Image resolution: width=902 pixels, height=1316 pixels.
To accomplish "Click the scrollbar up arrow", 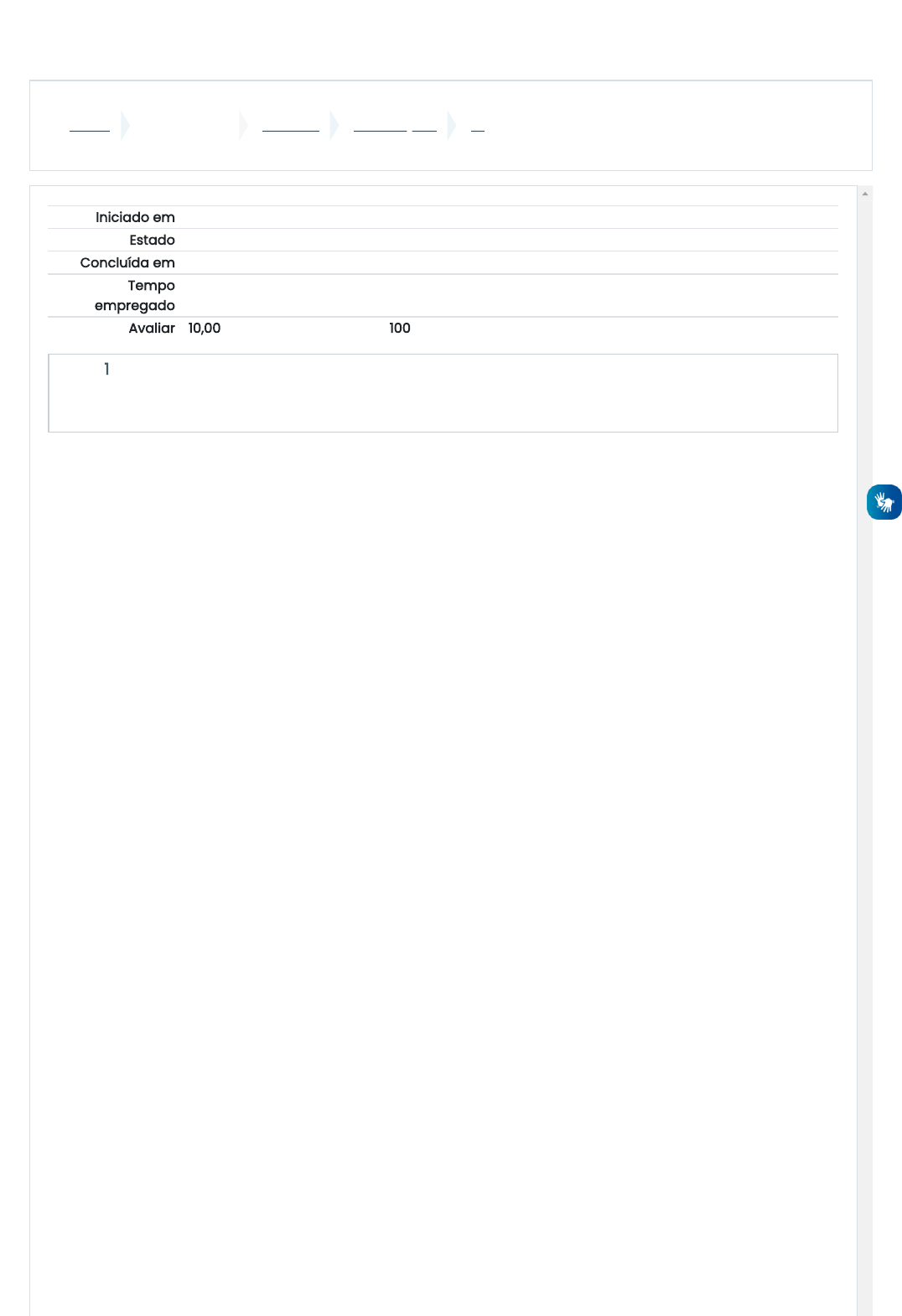I will coord(865,194).
